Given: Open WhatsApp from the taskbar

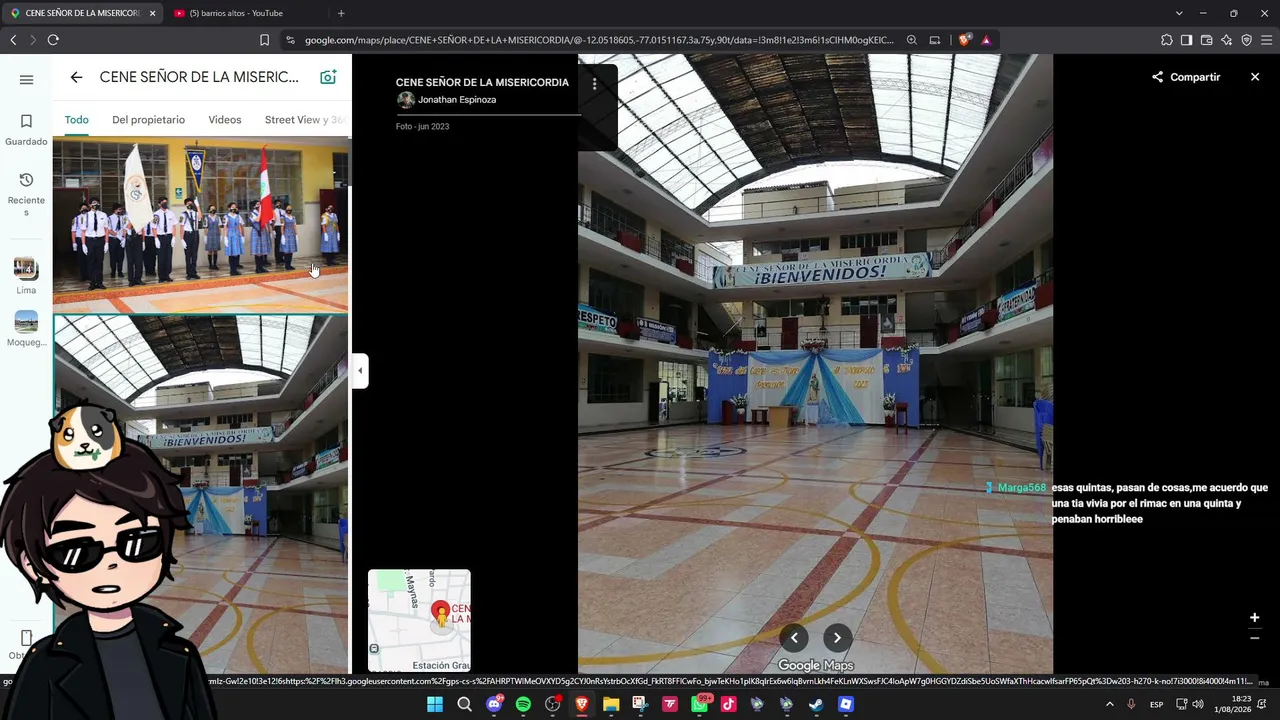Looking at the screenshot, I should click(700, 704).
